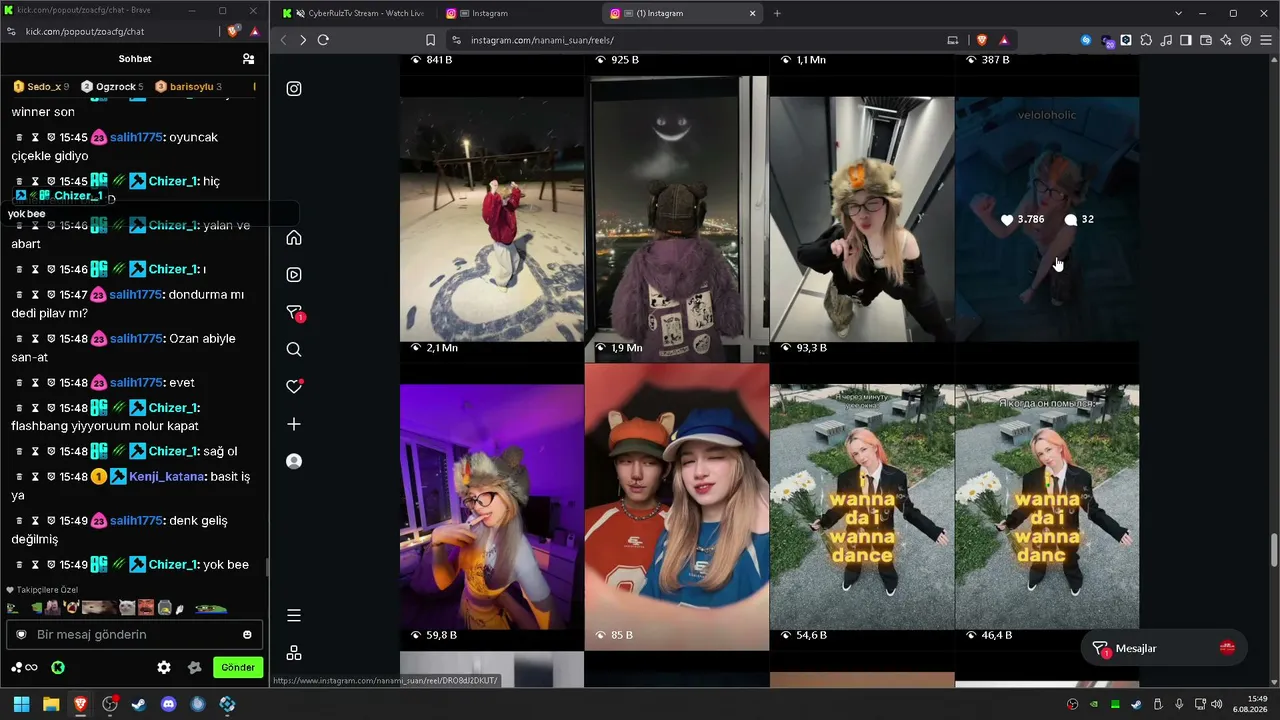Open Brave Rewards triangle icon

click(1004, 40)
